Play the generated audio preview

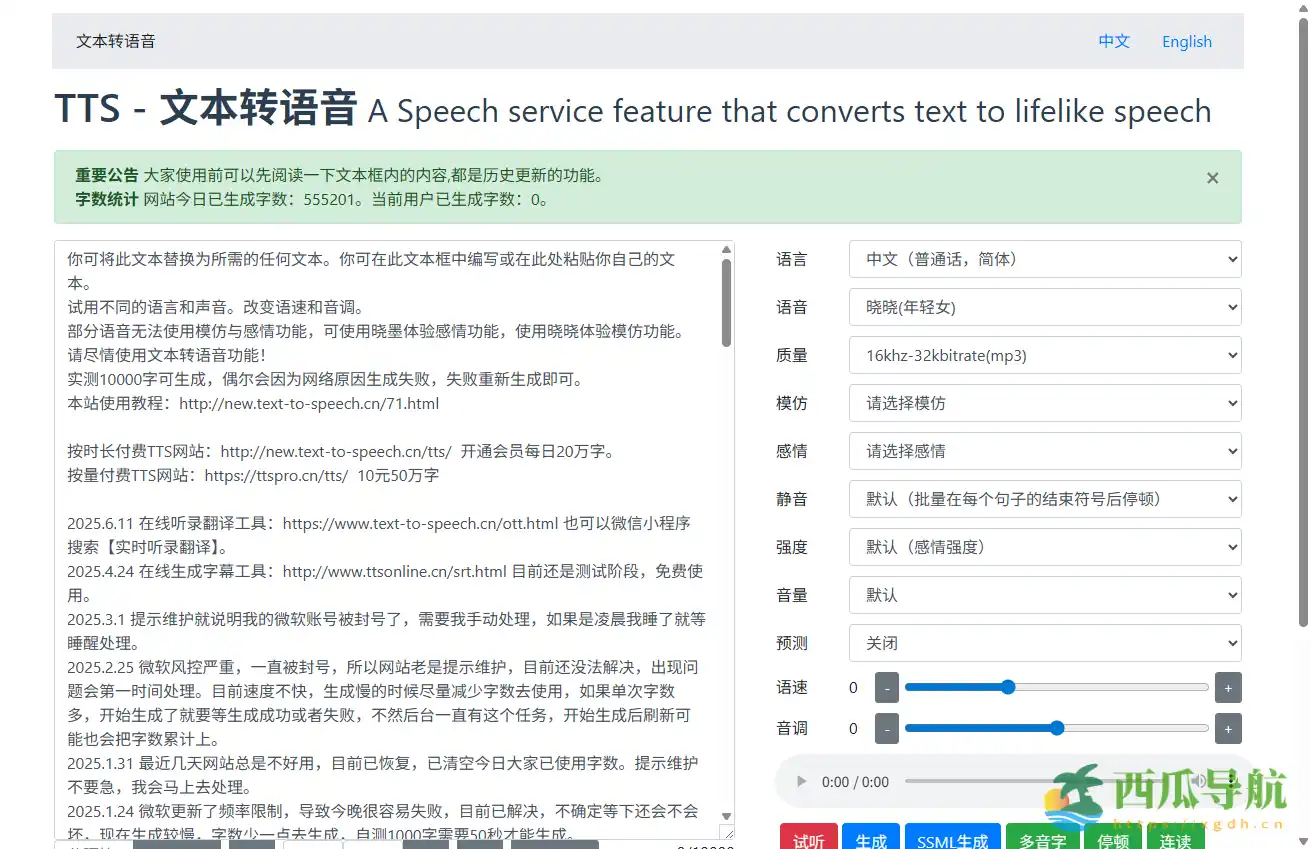(800, 782)
